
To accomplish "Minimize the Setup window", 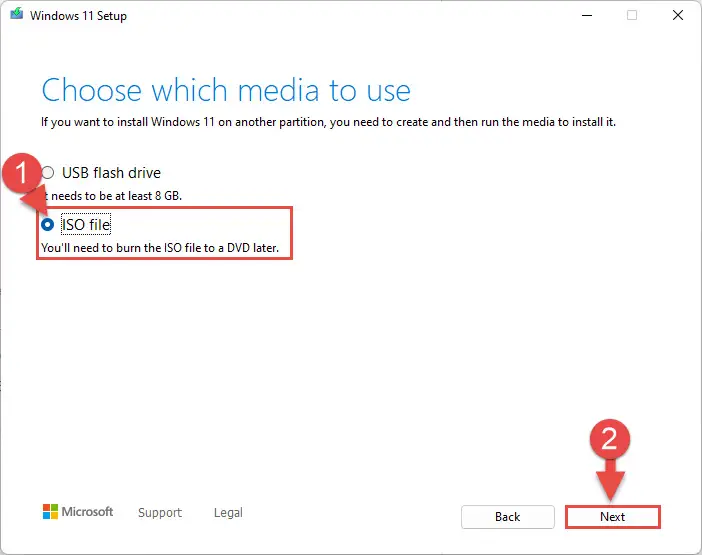I will [x=587, y=15].
